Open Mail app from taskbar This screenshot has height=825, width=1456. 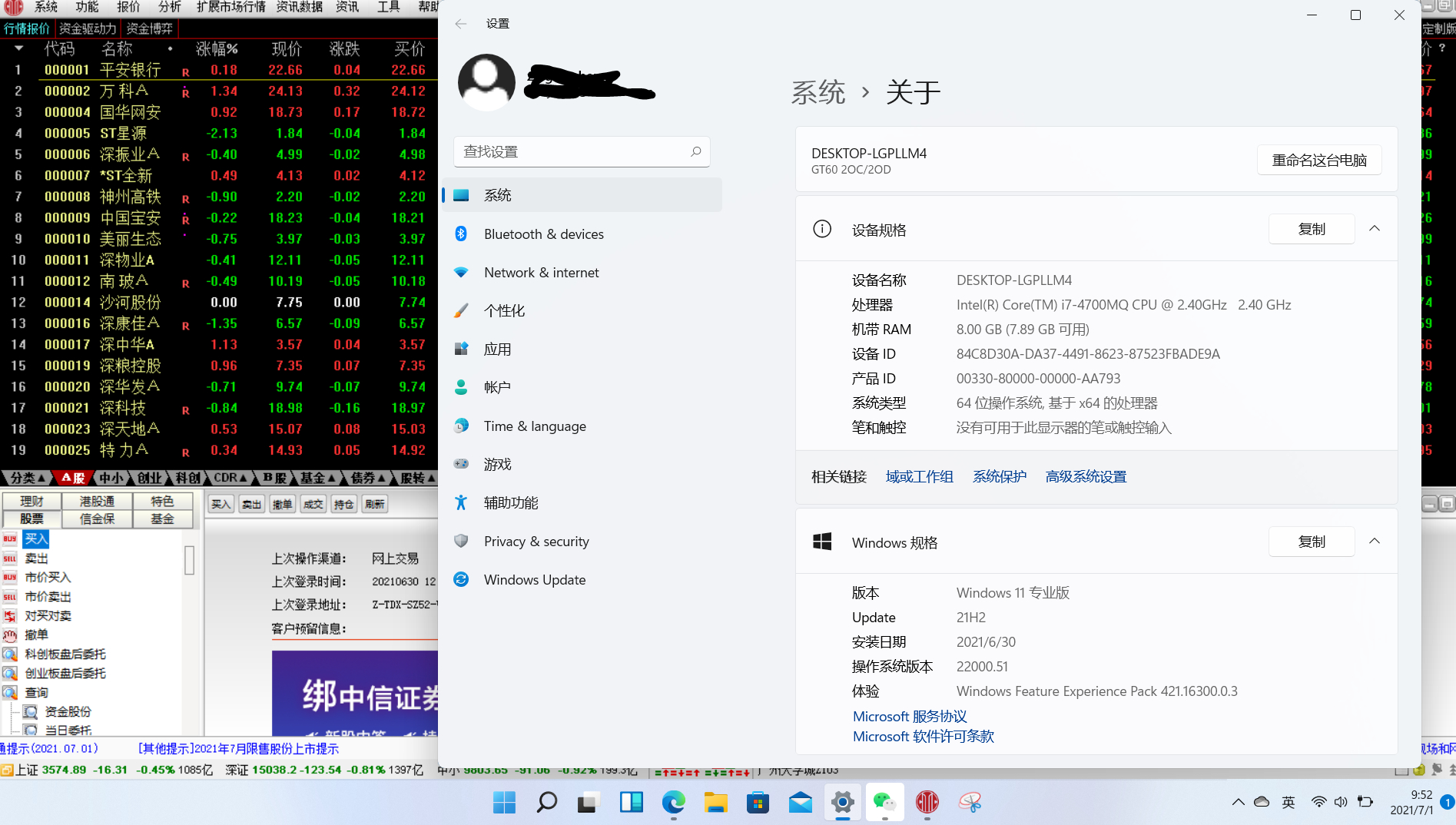pyautogui.click(x=800, y=803)
